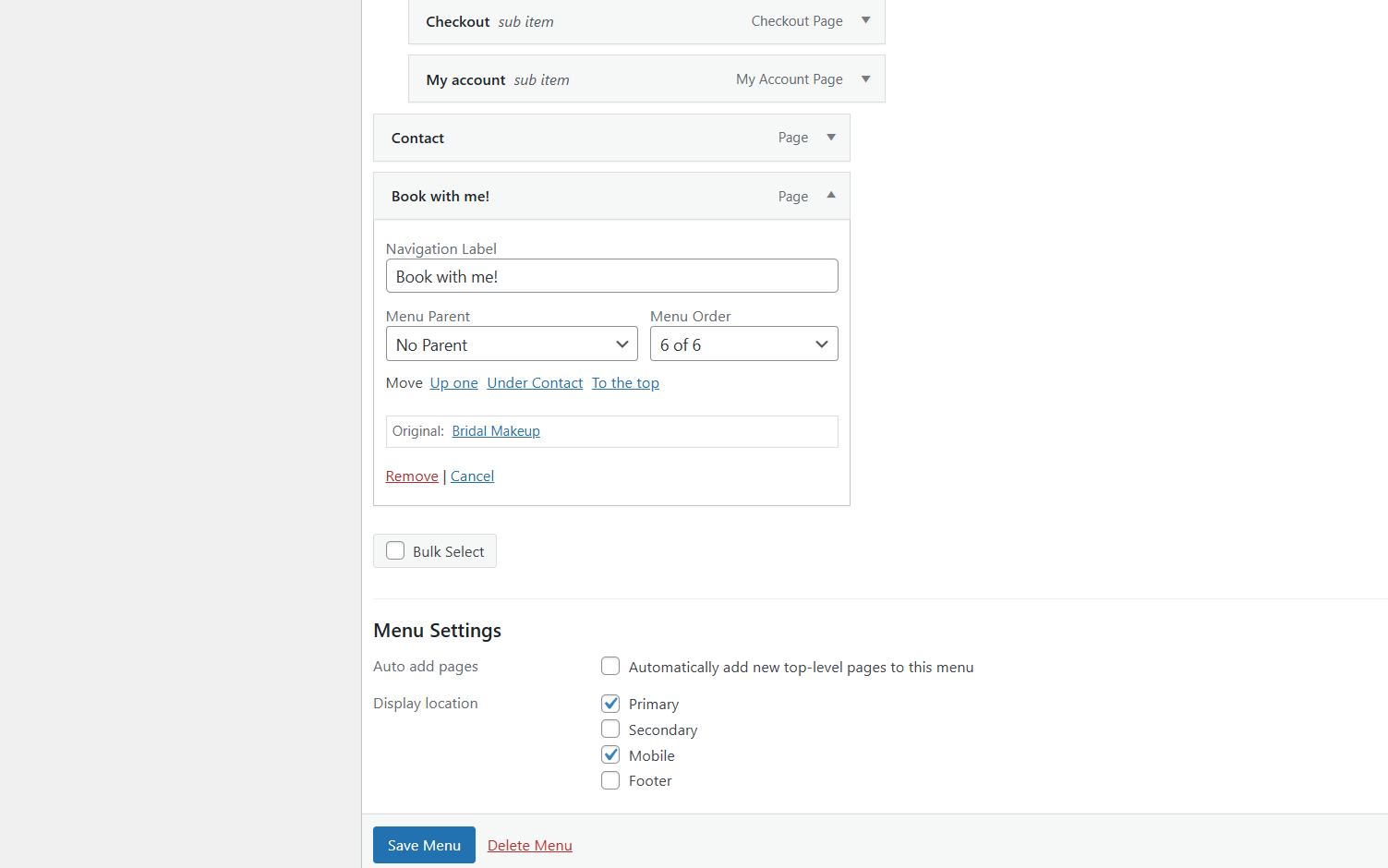Expand the Checkout sub item arrow
Screen dimensions: 1388x868
pyautogui.click(x=865, y=20)
